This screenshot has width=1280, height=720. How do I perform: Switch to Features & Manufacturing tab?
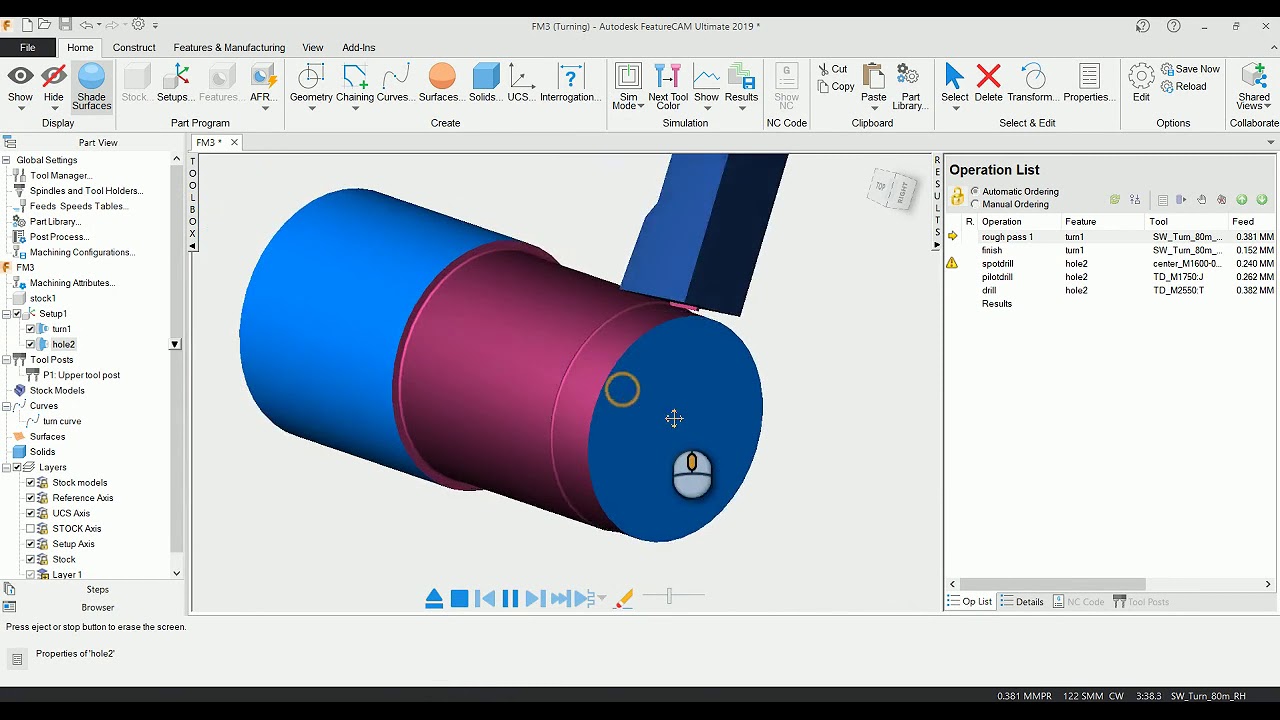click(x=229, y=47)
